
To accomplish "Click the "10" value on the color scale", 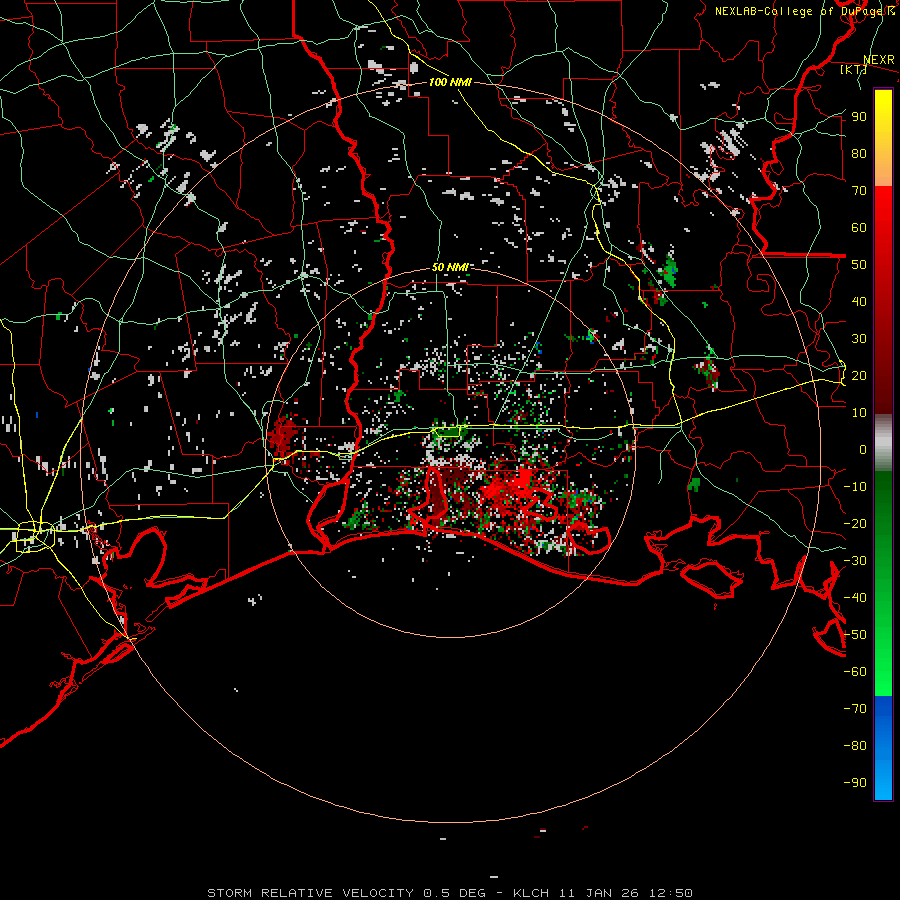I will 859,413.
